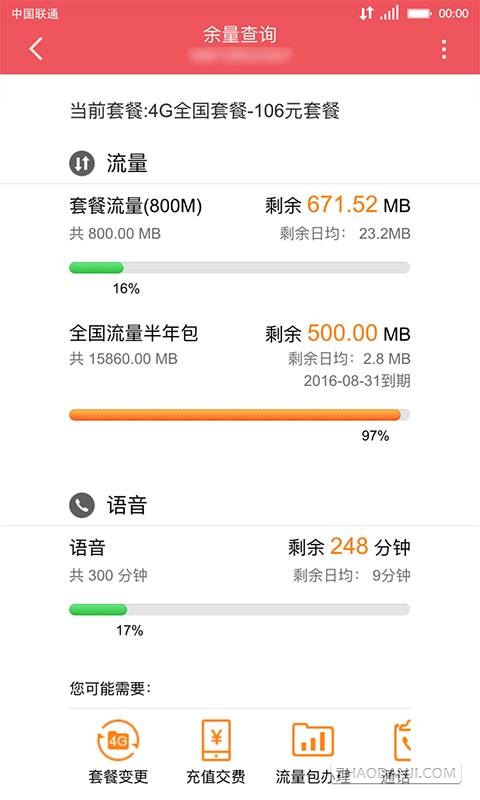480x800 pixels.
Task: Tap the 当前套餐 4G全国套餐-106元 line
Action: pyautogui.click(x=205, y=110)
